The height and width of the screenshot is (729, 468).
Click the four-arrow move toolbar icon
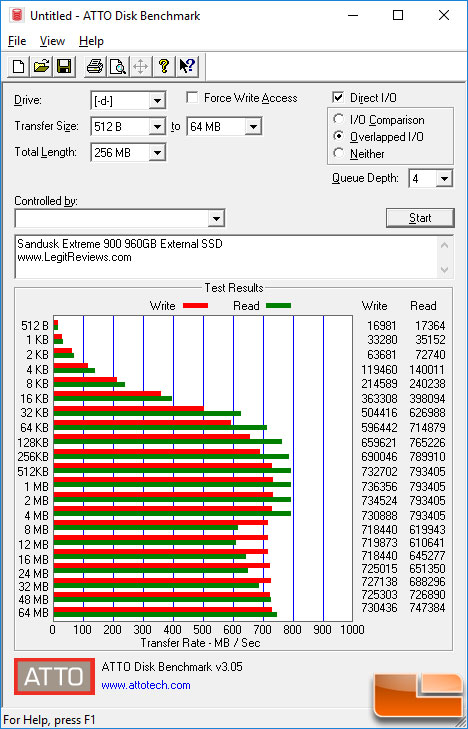pos(140,66)
